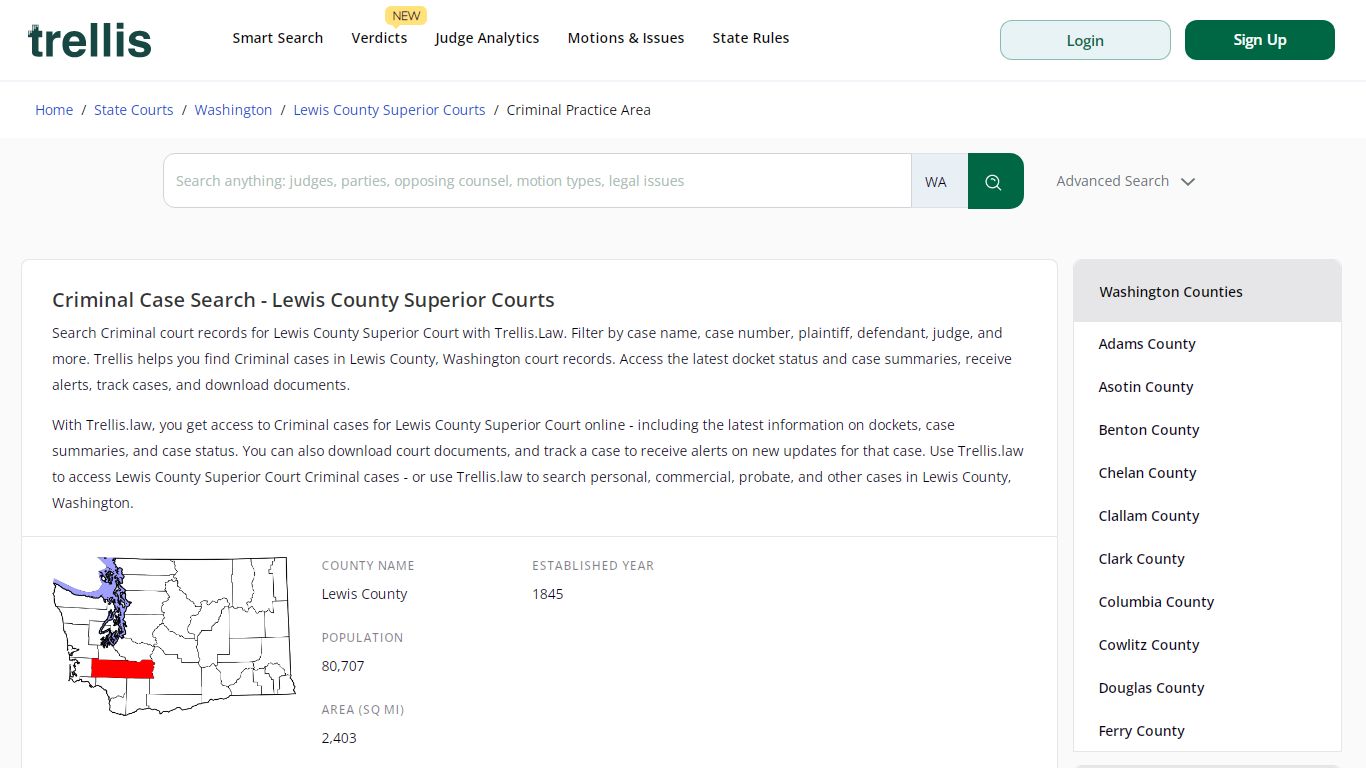This screenshot has height=768, width=1366.
Task: Open the WA state selector
Action: click(939, 181)
